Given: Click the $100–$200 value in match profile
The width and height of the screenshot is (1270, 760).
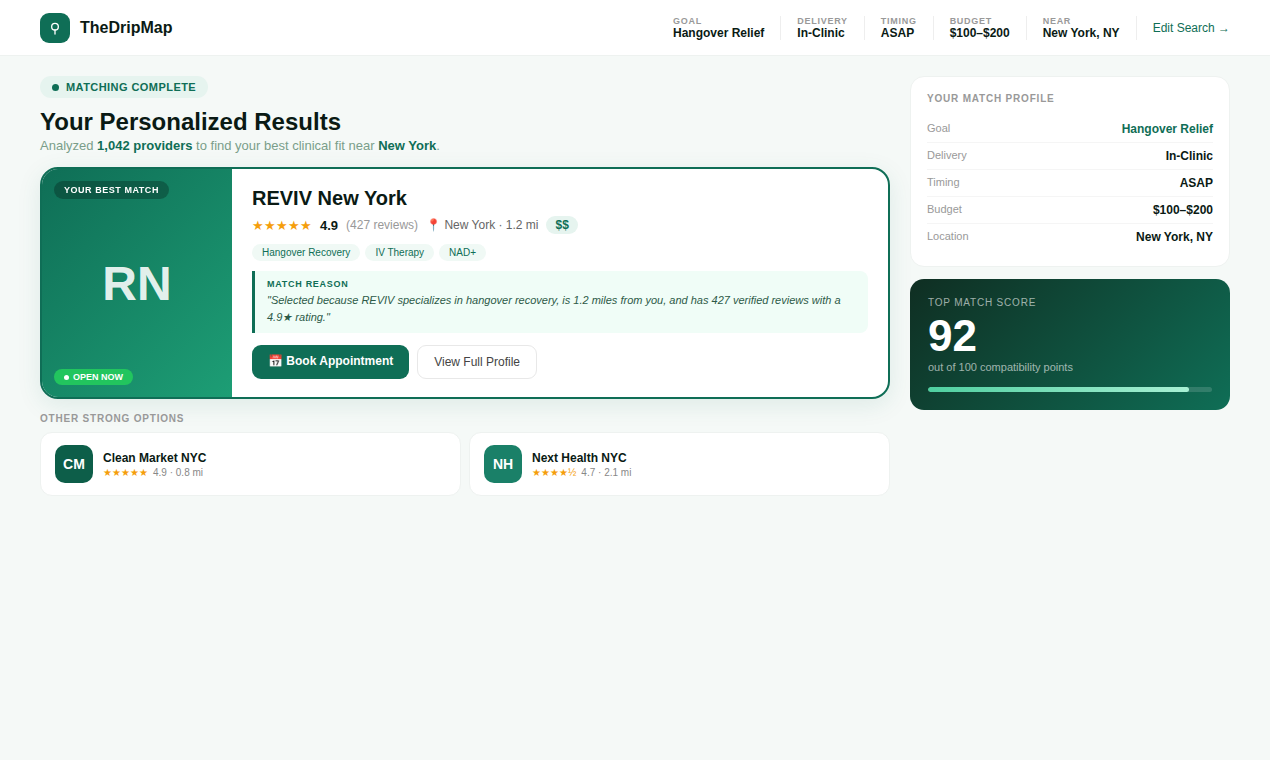Looking at the screenshot, I should pyautogui.click(x=1183, y=210).
